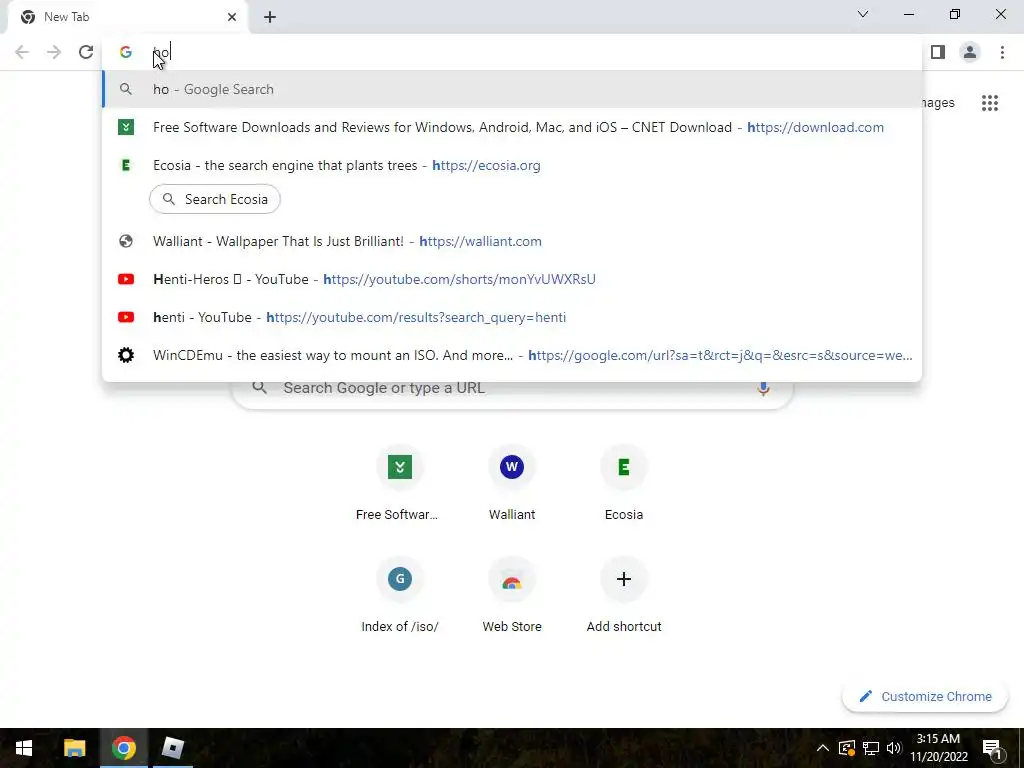Screen dimensions: 1024x768
Task: Start voice search with the microphone icon
Action: pyautogui.click(x=763, y=388)
